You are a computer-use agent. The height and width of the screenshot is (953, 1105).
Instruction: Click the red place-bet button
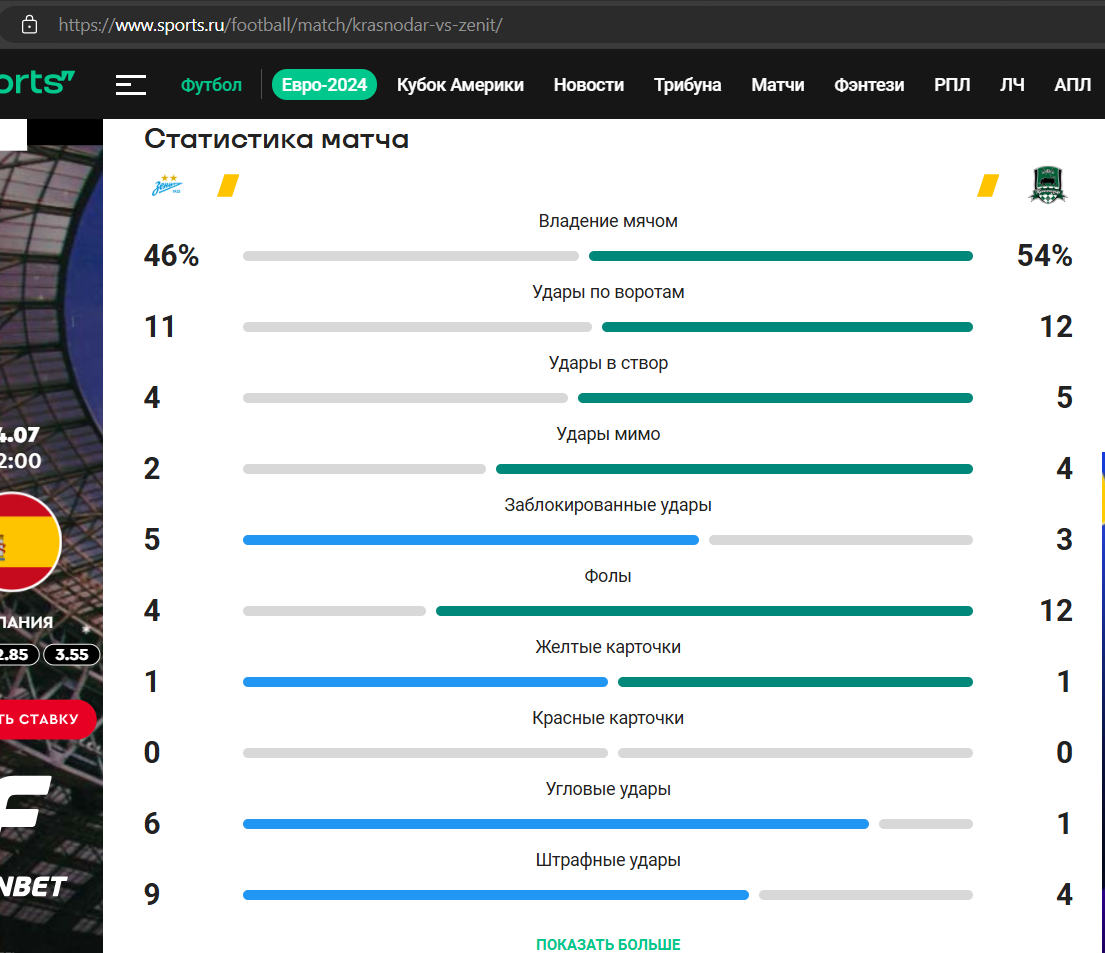tap(45, 719)
